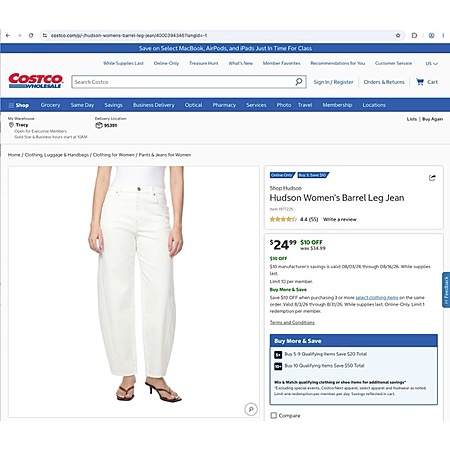Open Clothing for Women breadcrumb
Viewport: 450px width, 450px height.
(x=114, y=155)
